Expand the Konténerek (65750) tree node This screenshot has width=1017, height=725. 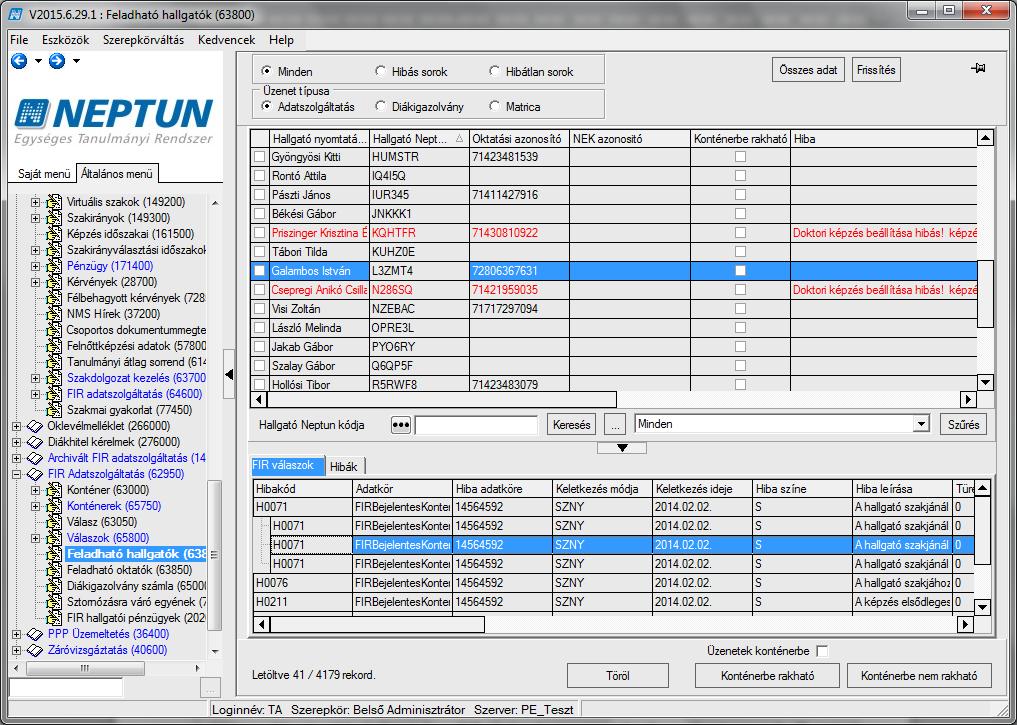pyautogui.click(x=35, y=506)
